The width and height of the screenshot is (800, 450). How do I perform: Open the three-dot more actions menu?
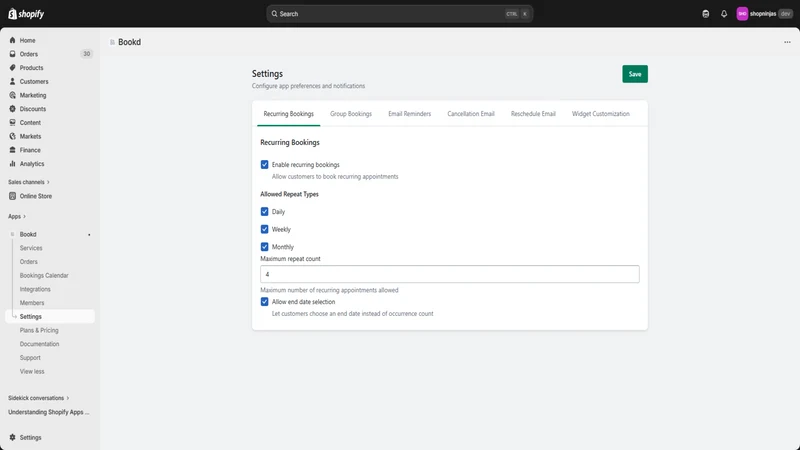point(787,42)
